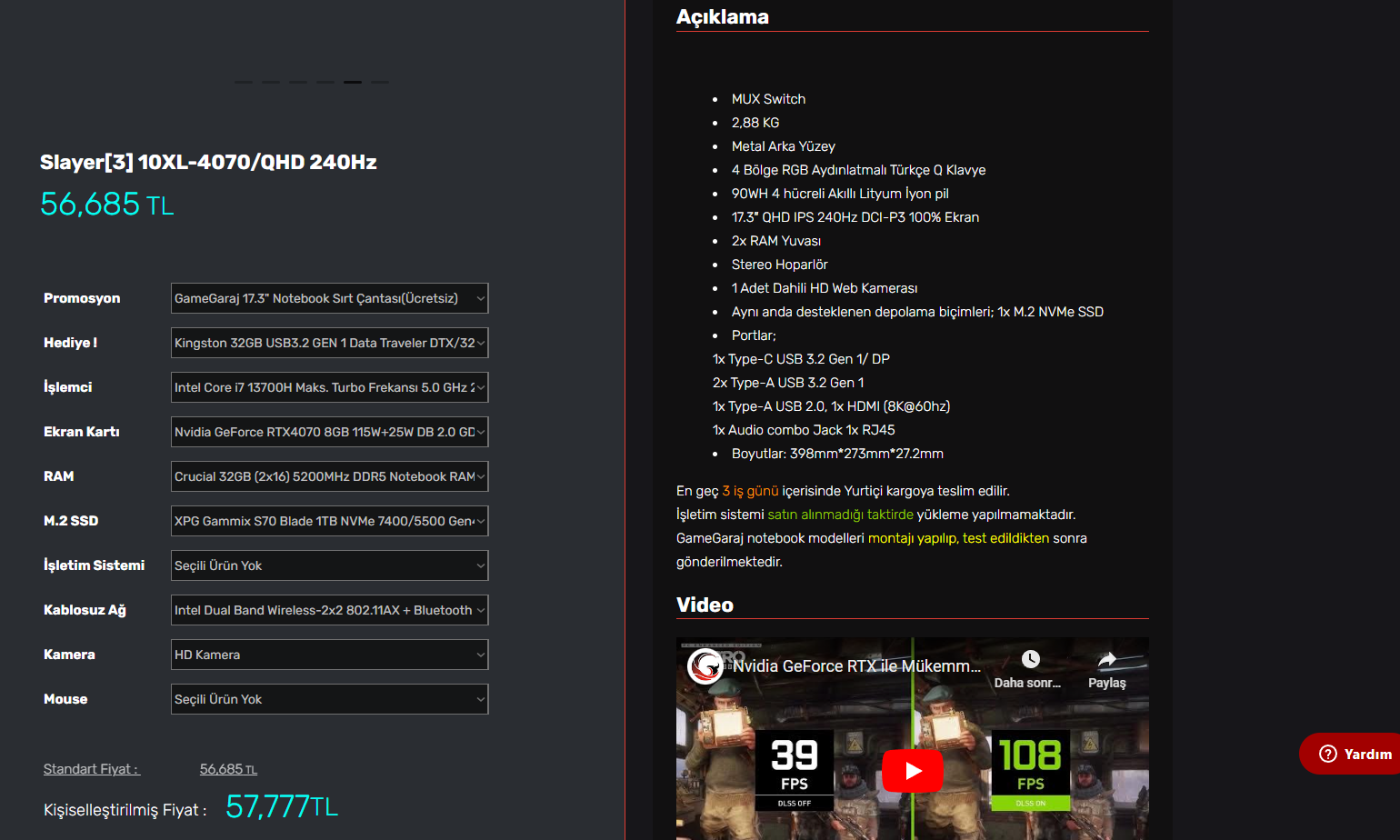Expand the İşletim Sistemi dropdown

point(329,565)
